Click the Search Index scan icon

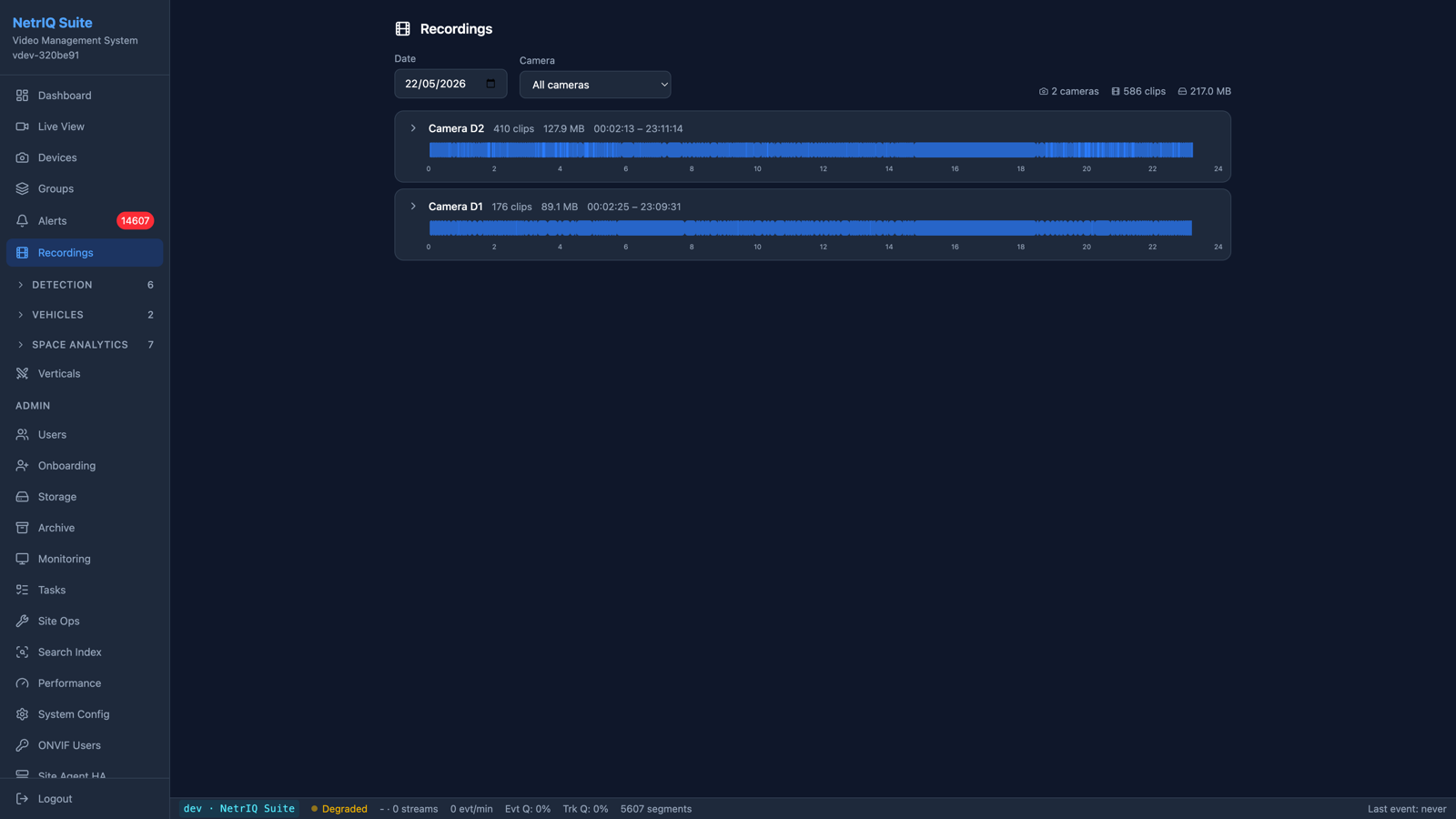pos(22,652)
